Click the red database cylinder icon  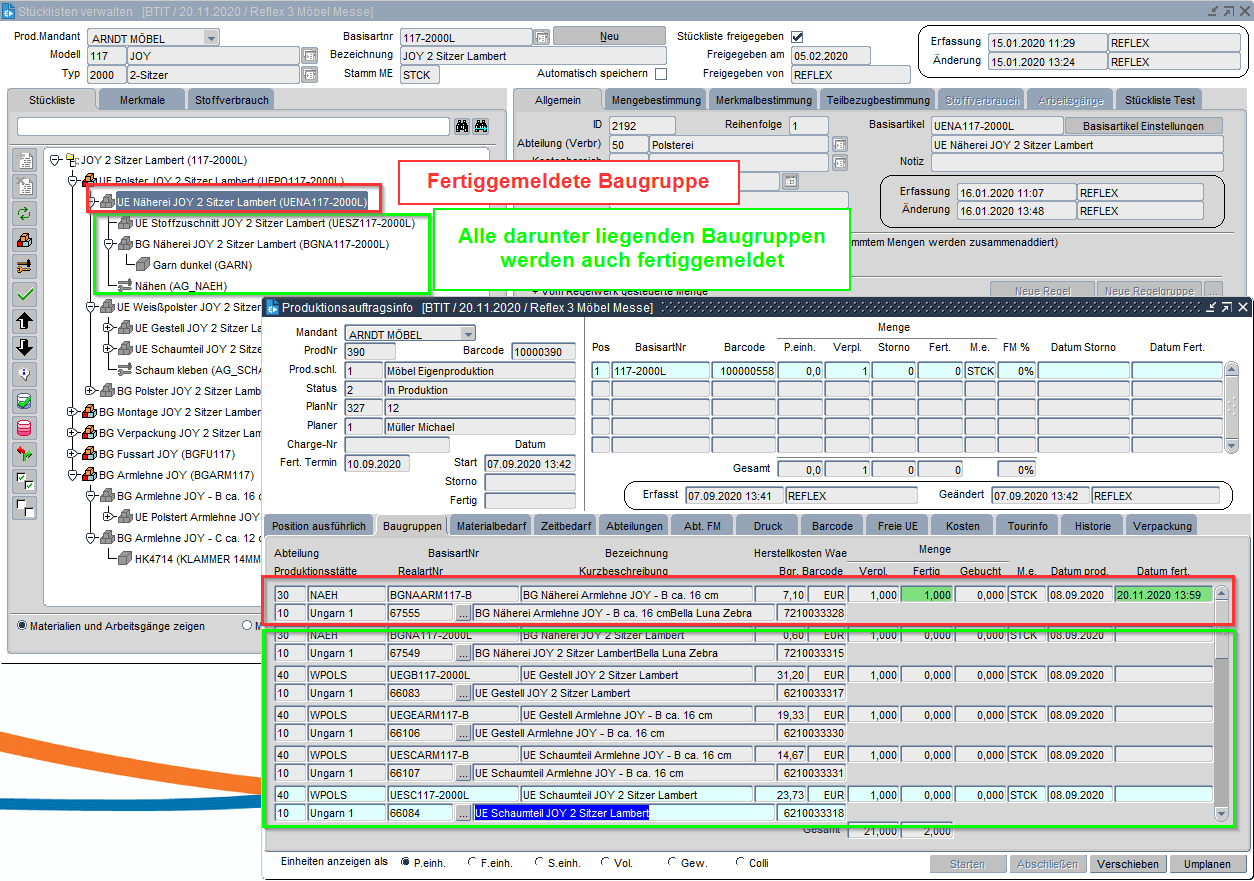click(x=25, y=428)
